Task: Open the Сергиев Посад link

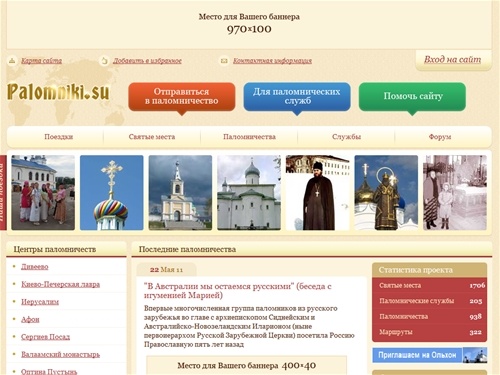Action: tap(46, 337)
